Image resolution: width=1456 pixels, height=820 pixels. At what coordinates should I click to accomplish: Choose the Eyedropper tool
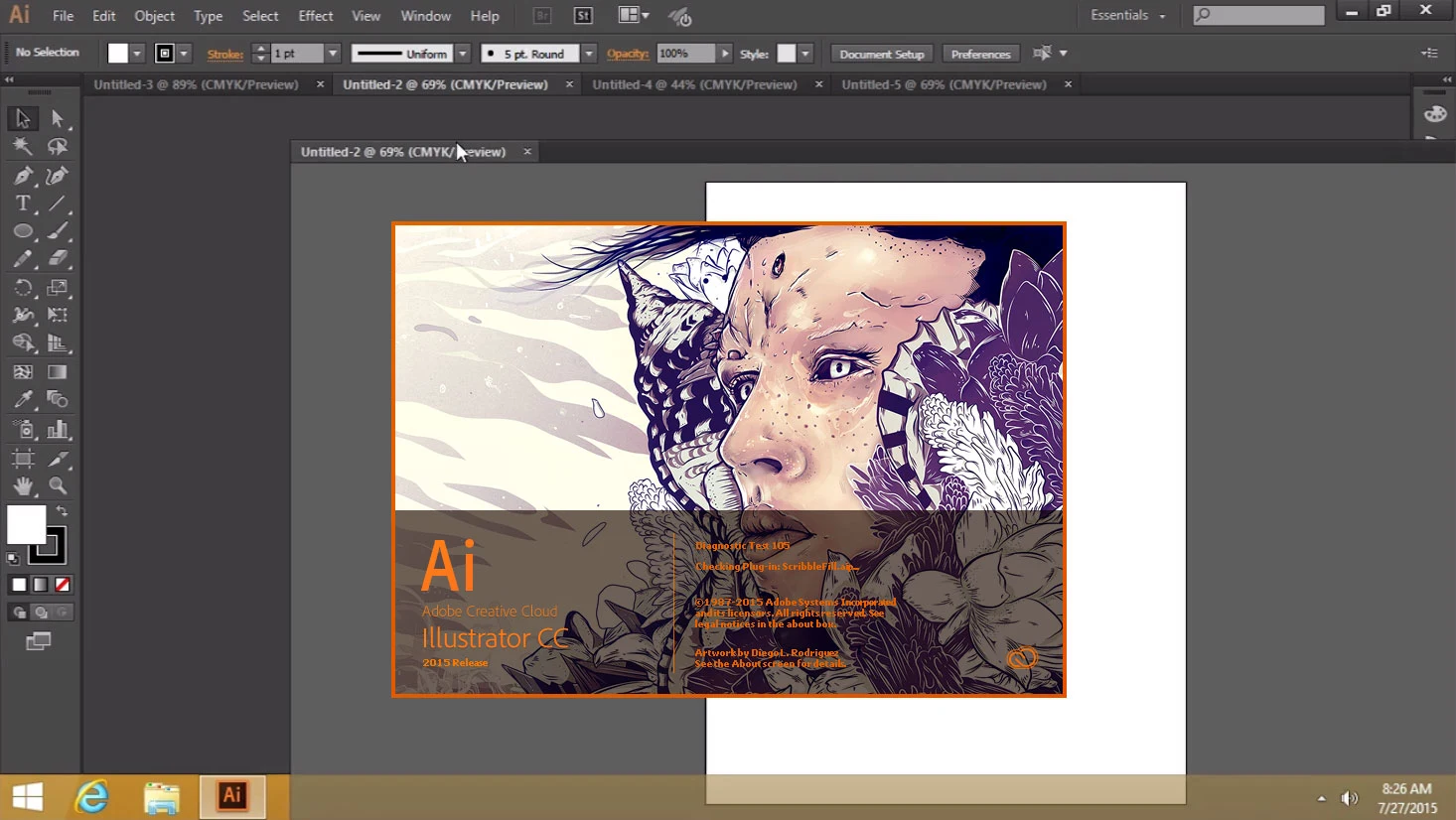point(22,400)
